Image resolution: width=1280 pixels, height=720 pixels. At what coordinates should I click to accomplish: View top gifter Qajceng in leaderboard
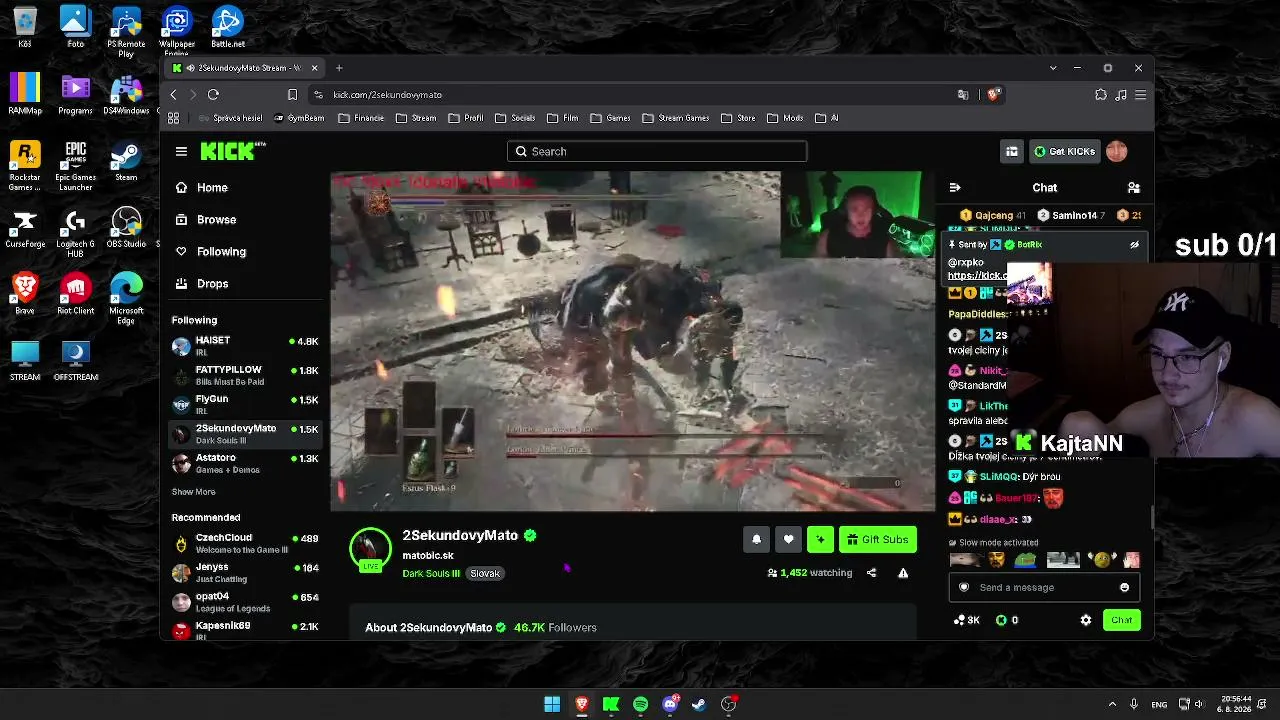coord(993,215)
